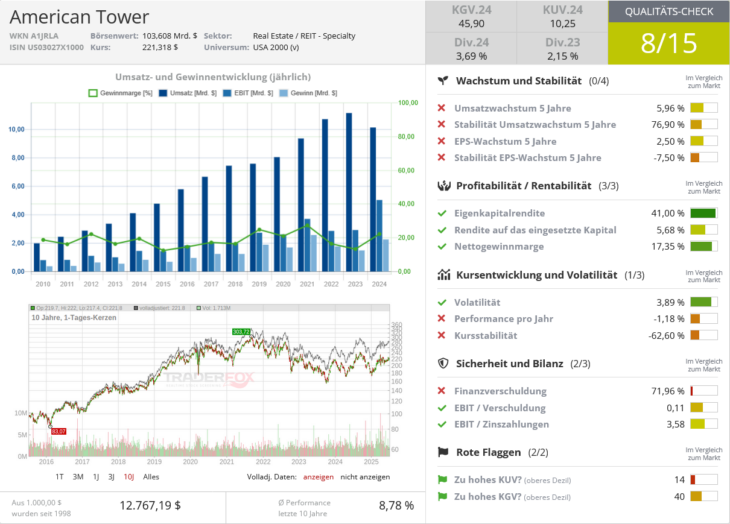
Task: Click the Volatilität comparison bar
Action: coord(703,302)
